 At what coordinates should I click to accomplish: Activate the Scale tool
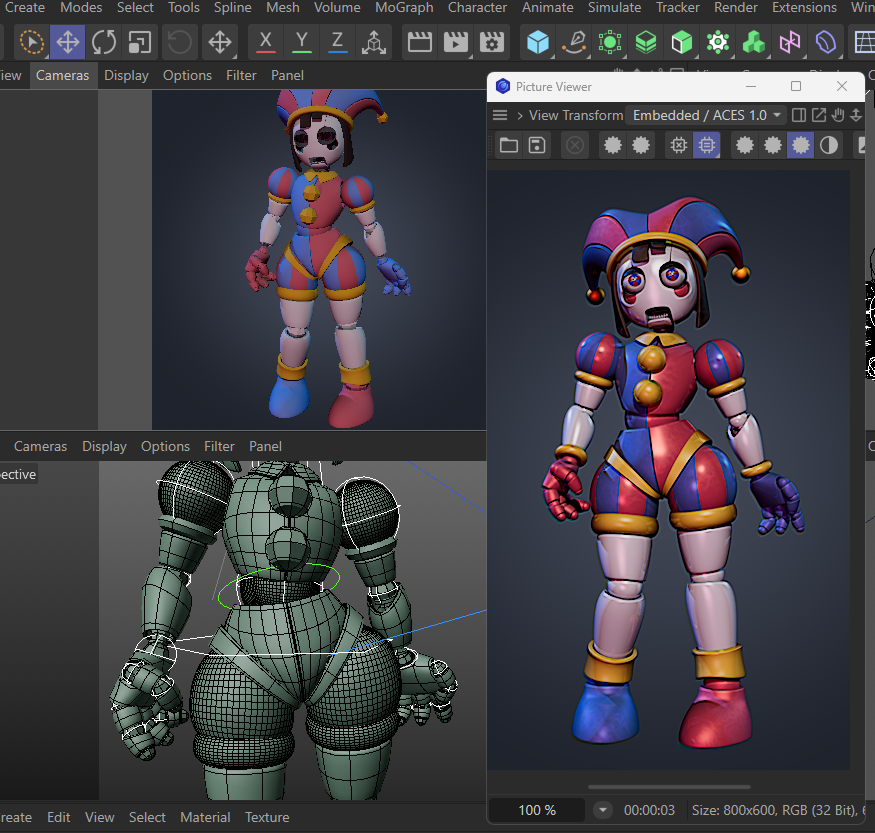pos(140,42)
